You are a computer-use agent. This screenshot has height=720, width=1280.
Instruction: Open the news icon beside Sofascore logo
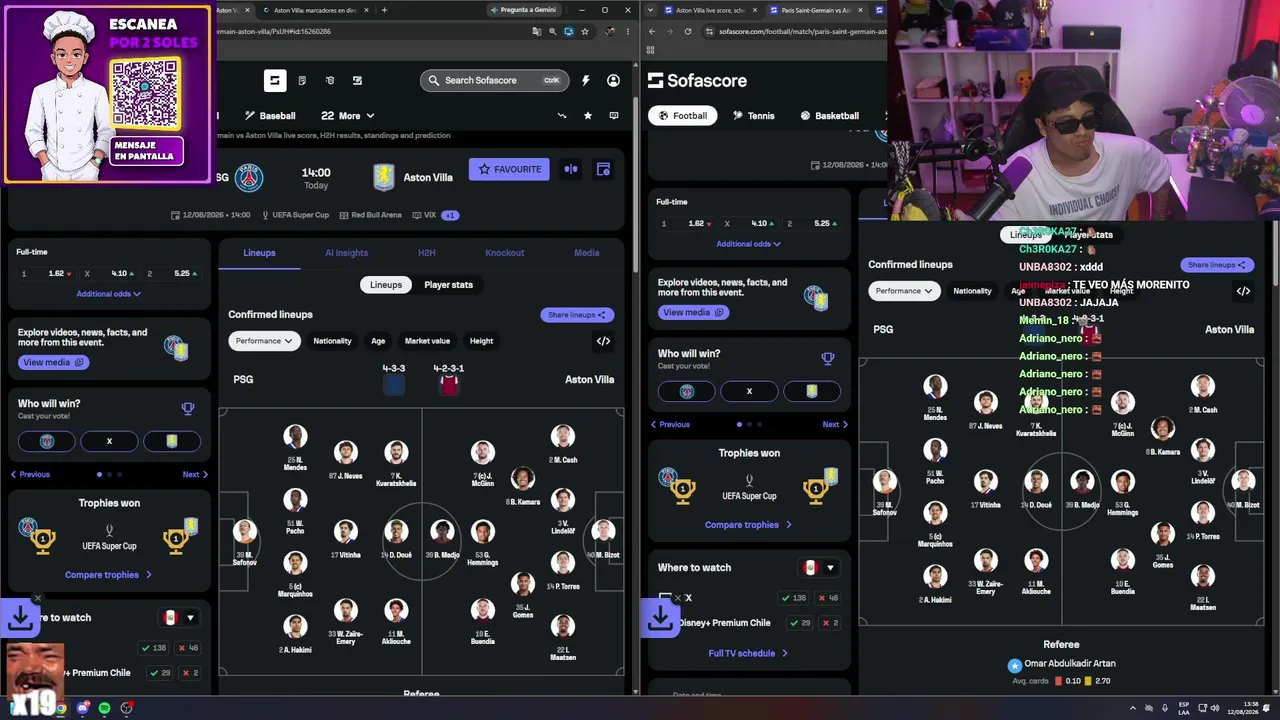[302, 80]
